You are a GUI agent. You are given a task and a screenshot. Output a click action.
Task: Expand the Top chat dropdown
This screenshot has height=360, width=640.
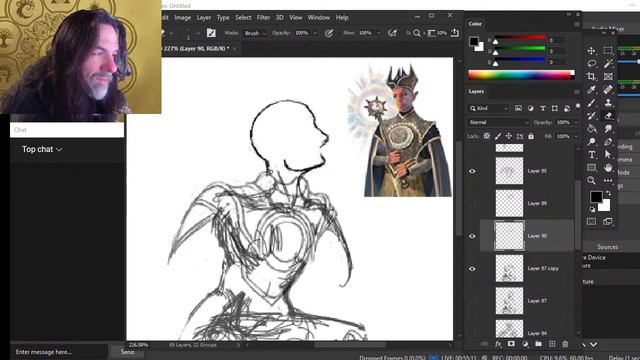pyautogui.click(x=42, y=149)
